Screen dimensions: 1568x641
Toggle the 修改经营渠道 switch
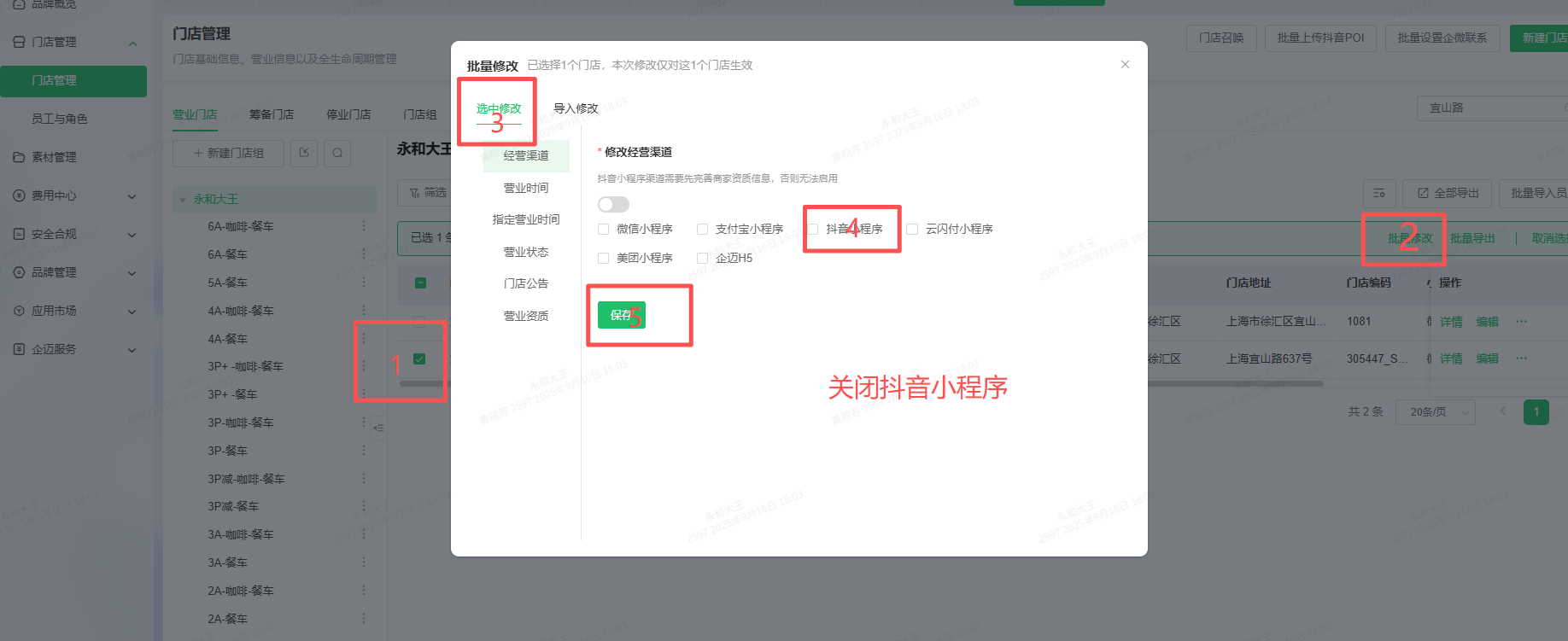click(x=613, y=204)
